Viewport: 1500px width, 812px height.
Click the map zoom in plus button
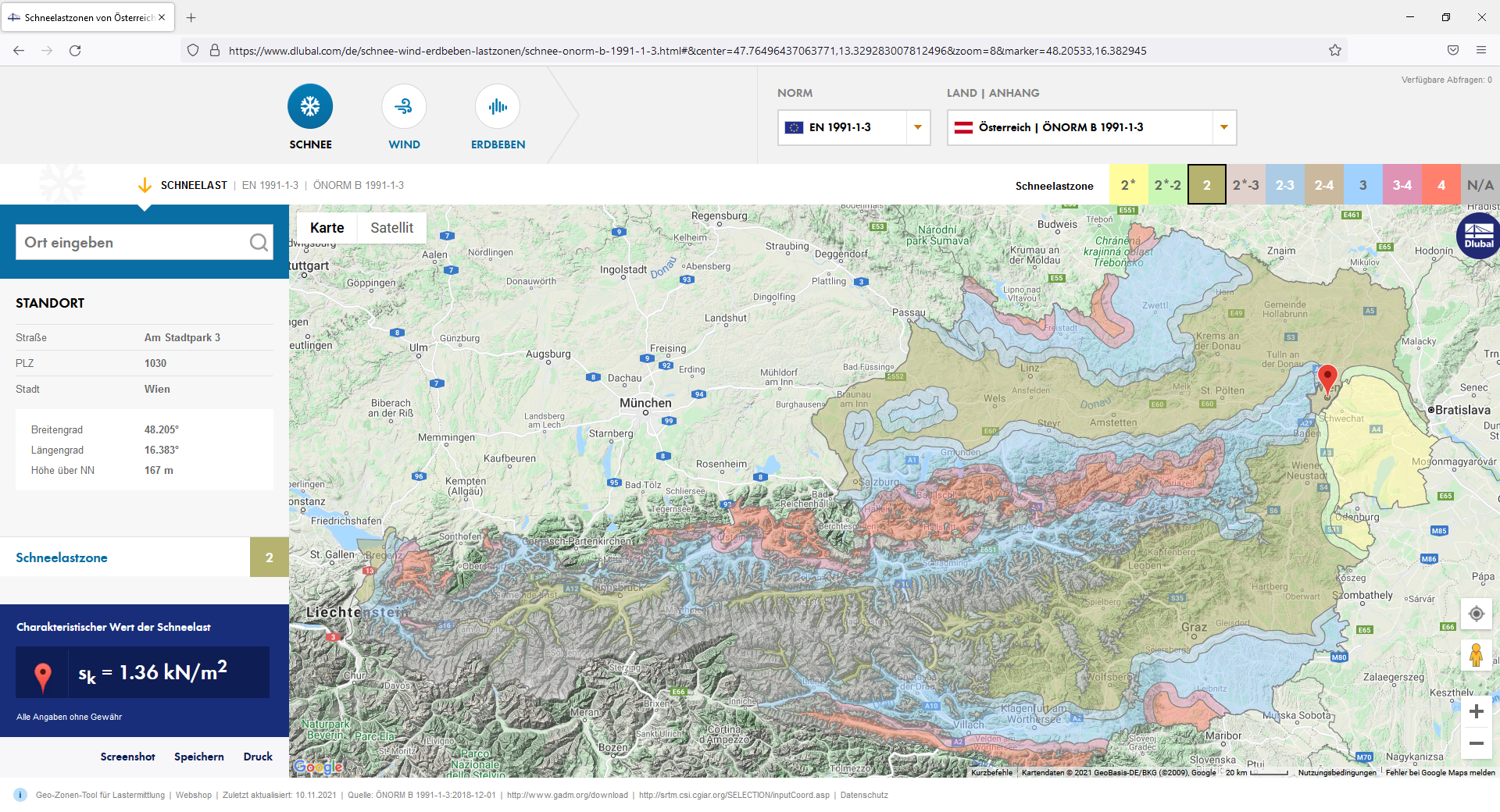[1476, 711]
